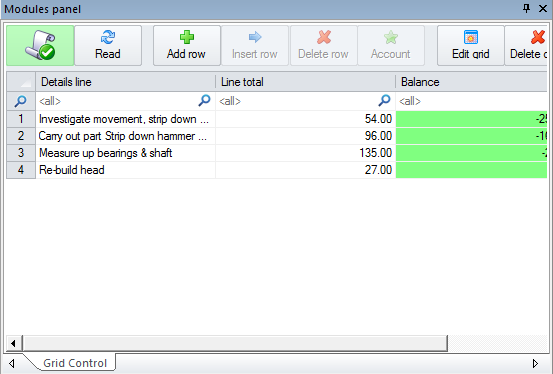This screenshot has height=374, width=553.
Task: Select row 3 Measure up bearings & shaft
Action: pos(106,153)
